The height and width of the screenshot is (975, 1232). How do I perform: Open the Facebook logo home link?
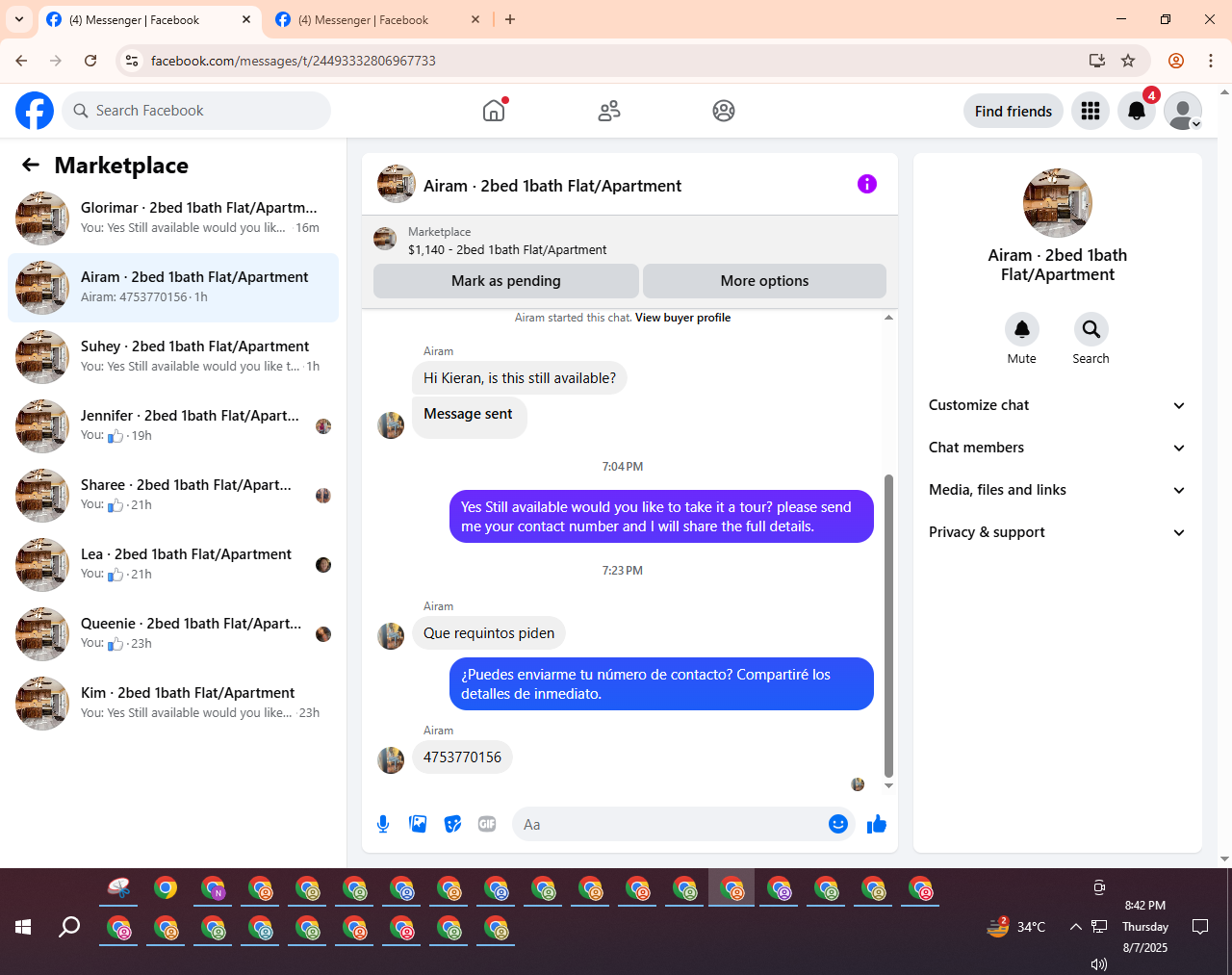point(35,111)
